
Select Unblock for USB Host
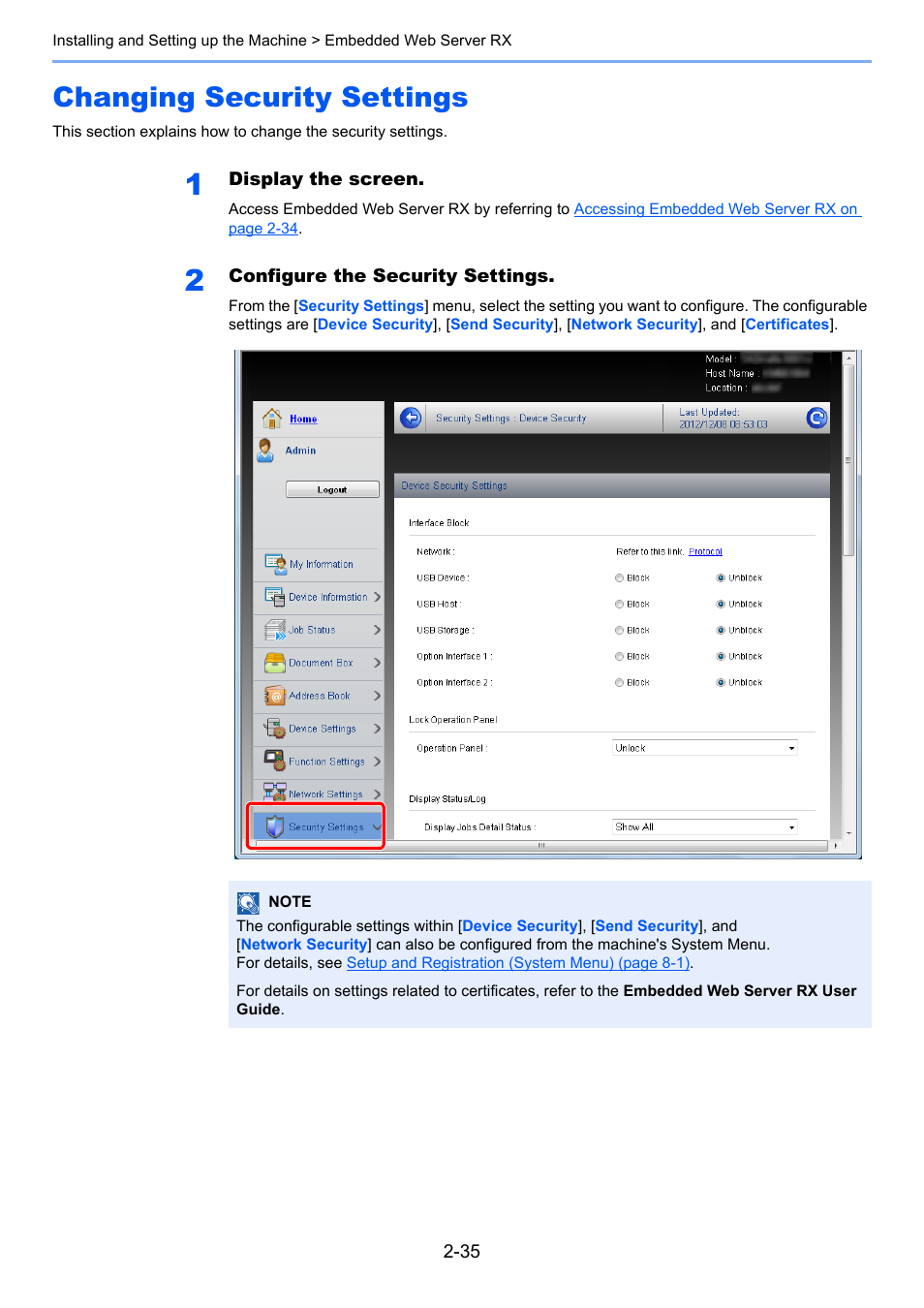coord(721,604)
